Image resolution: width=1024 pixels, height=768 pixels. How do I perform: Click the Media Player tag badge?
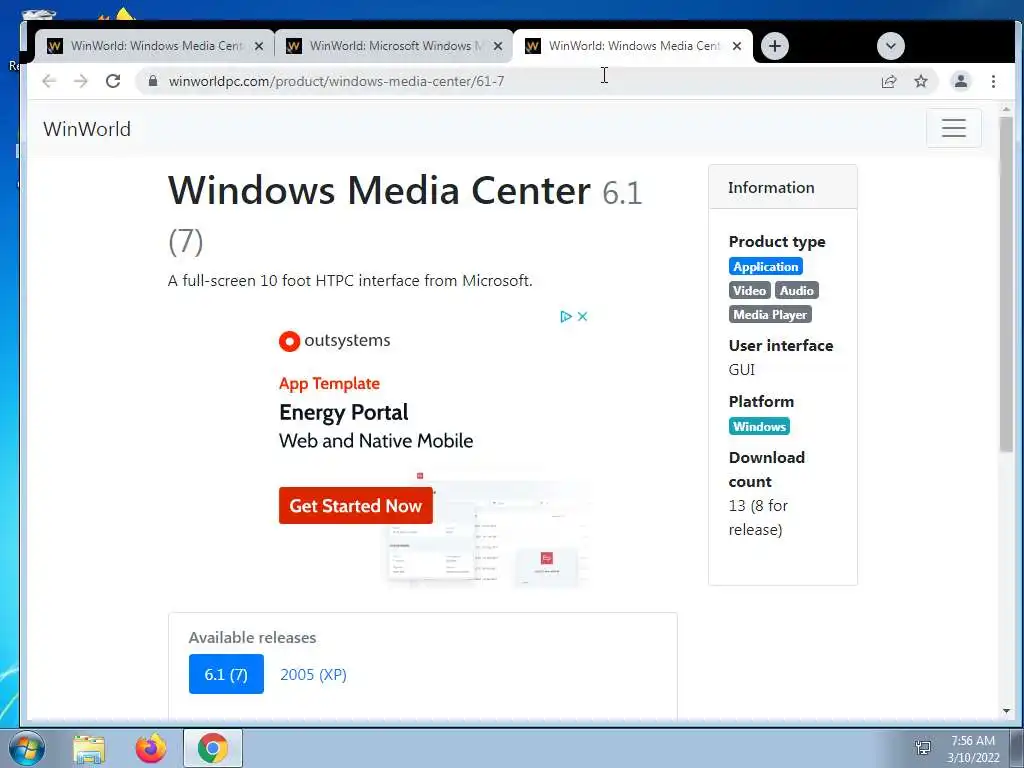(x=770, y=315)
